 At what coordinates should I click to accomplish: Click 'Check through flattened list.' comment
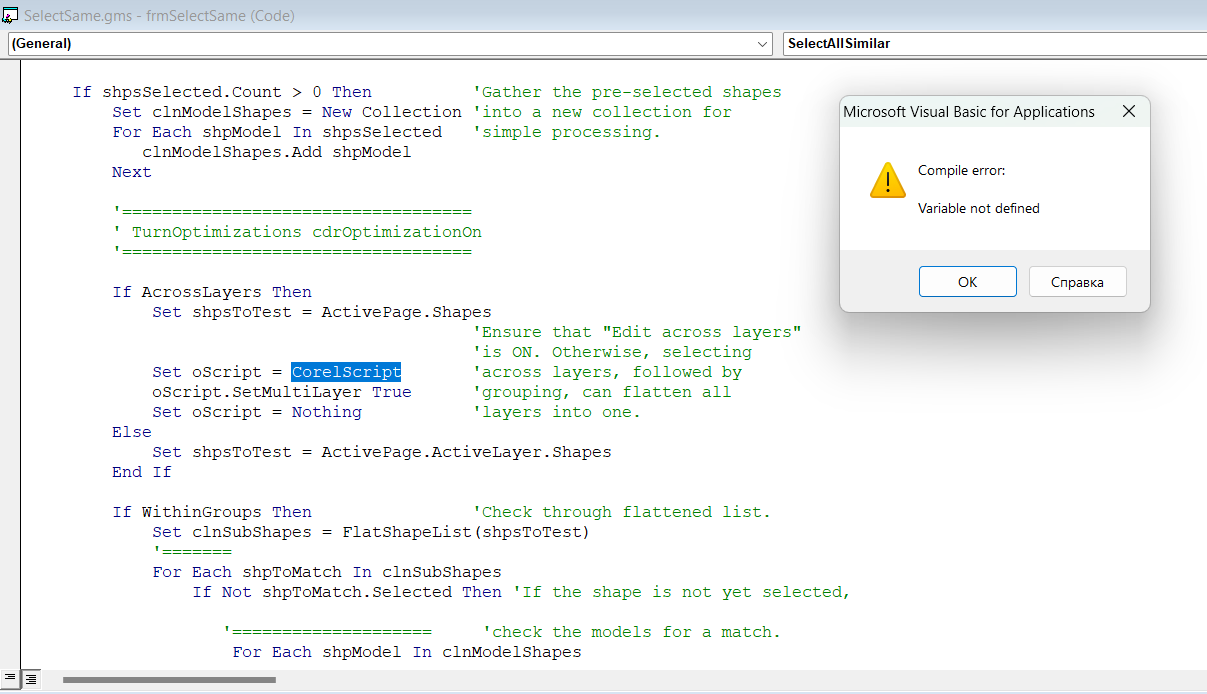[622, 512]
